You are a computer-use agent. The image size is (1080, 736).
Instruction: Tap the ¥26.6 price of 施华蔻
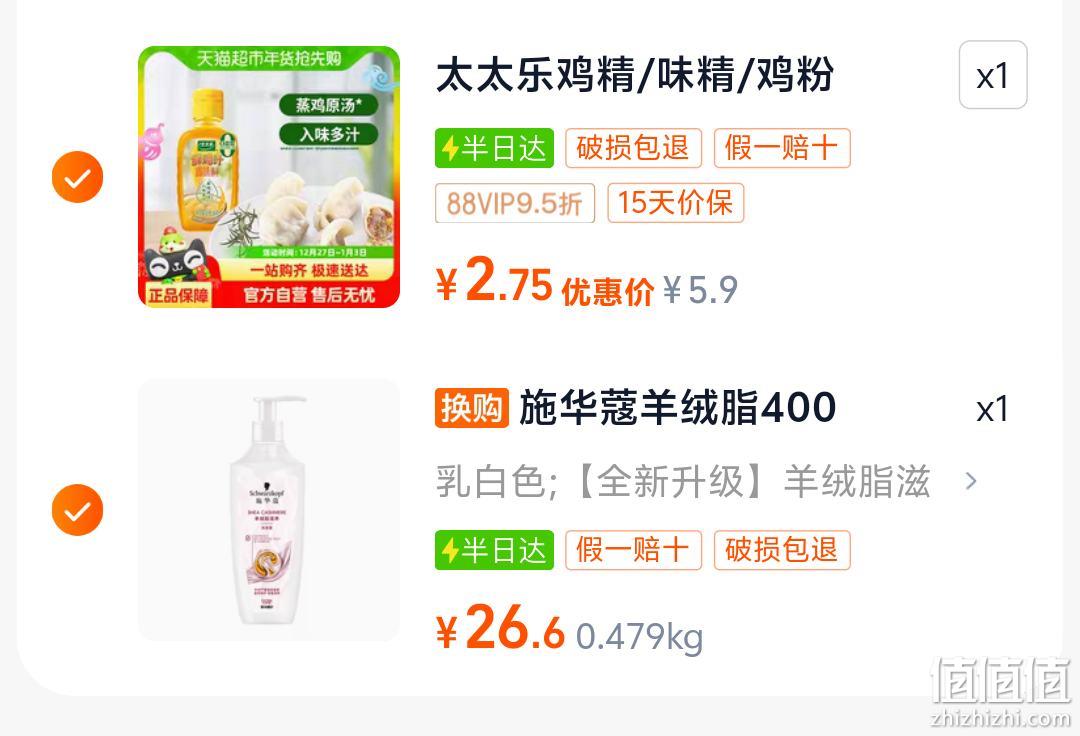tap(500, 628)
